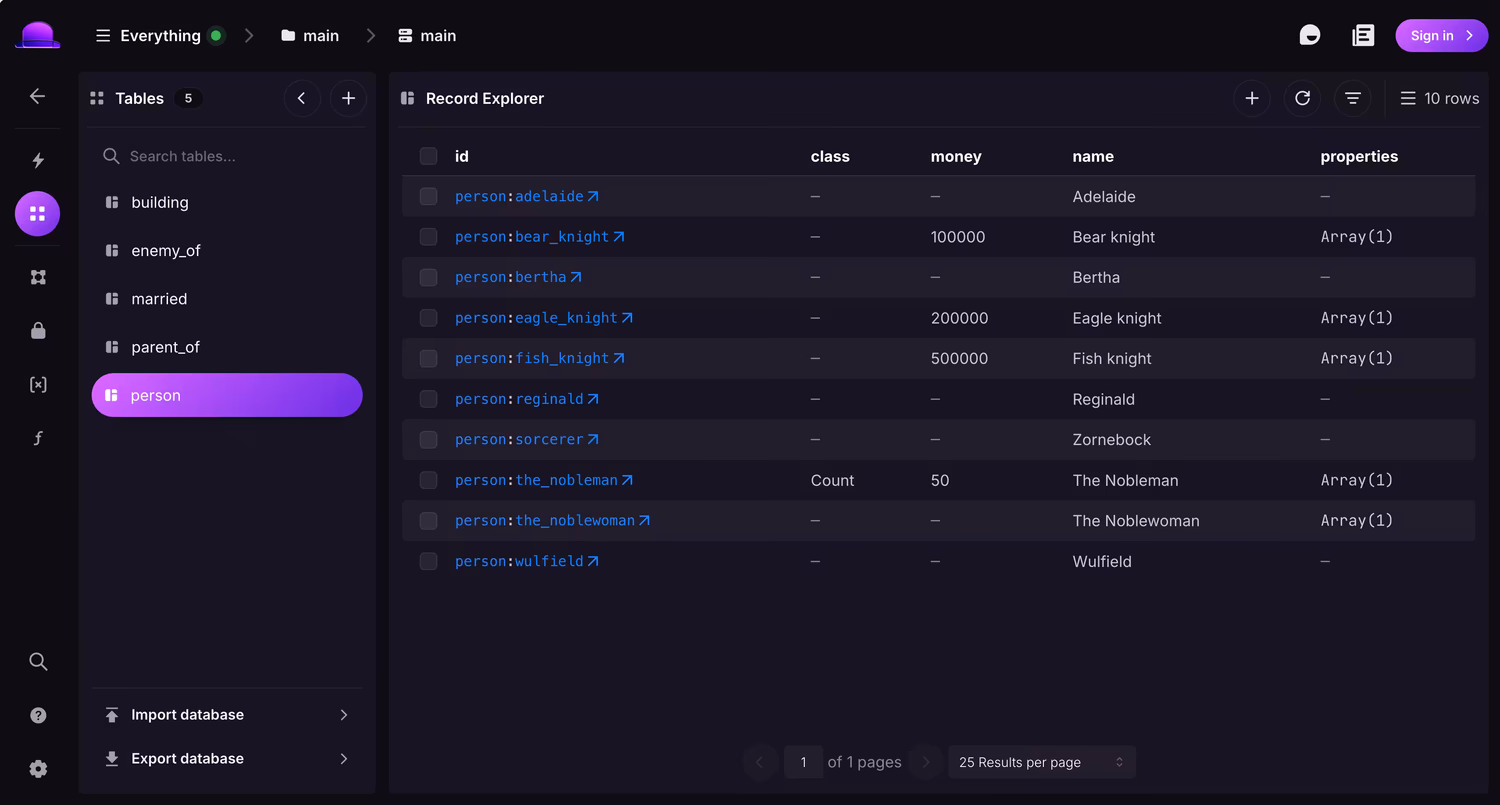Viewport: 1500px width, 805px height.
Task: Open the person:reginald record link
Action: click(527, 399)
